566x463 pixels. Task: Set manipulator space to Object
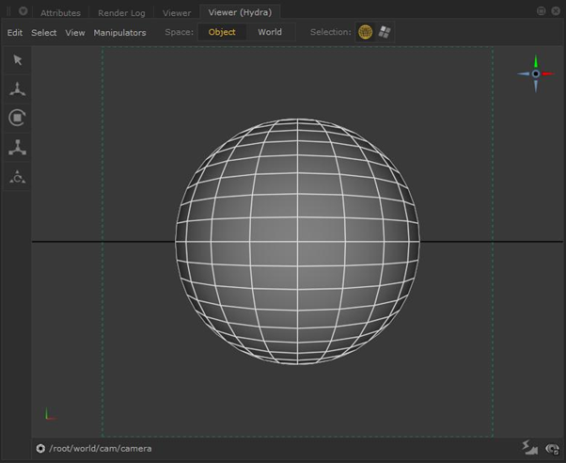222,32
